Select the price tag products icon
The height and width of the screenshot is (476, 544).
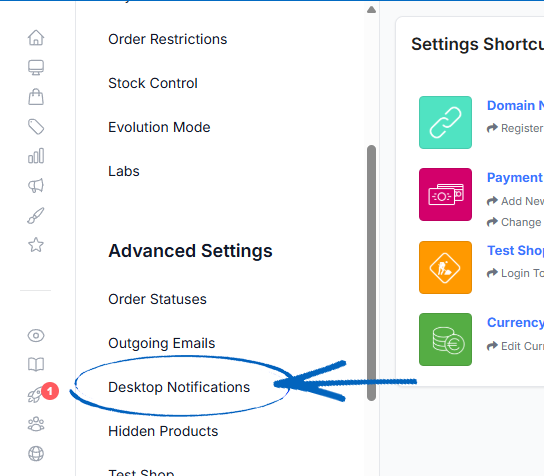coord(36,127)
